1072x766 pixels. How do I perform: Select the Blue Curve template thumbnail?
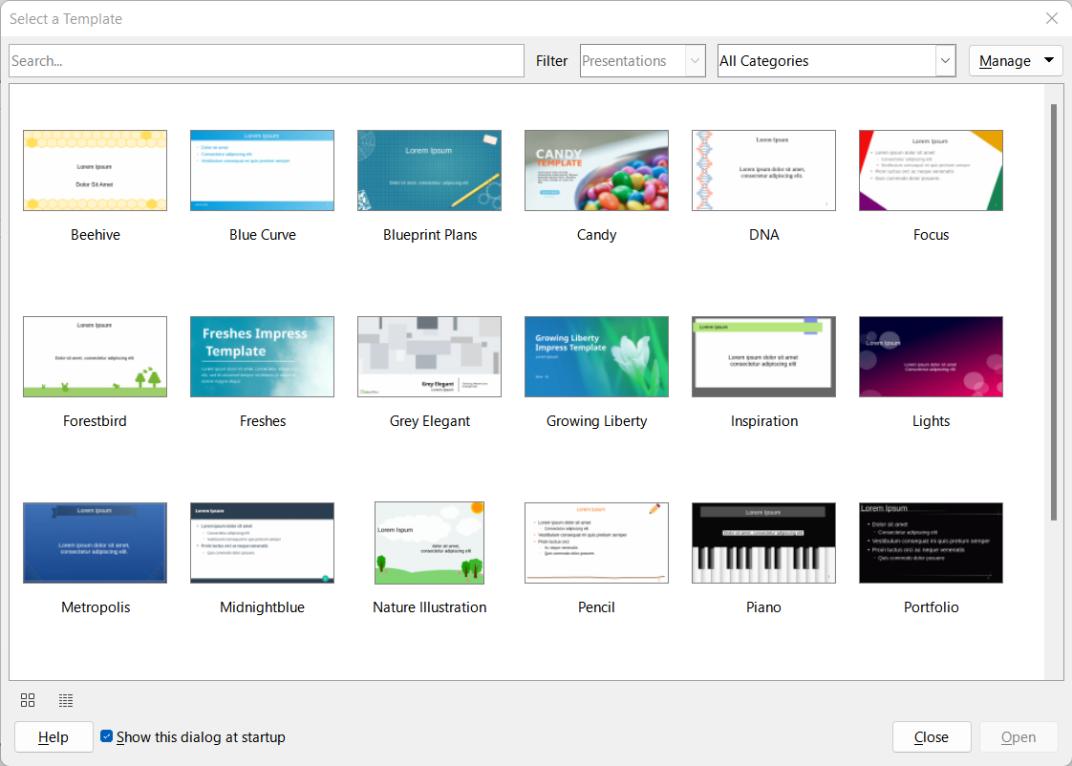263,170
